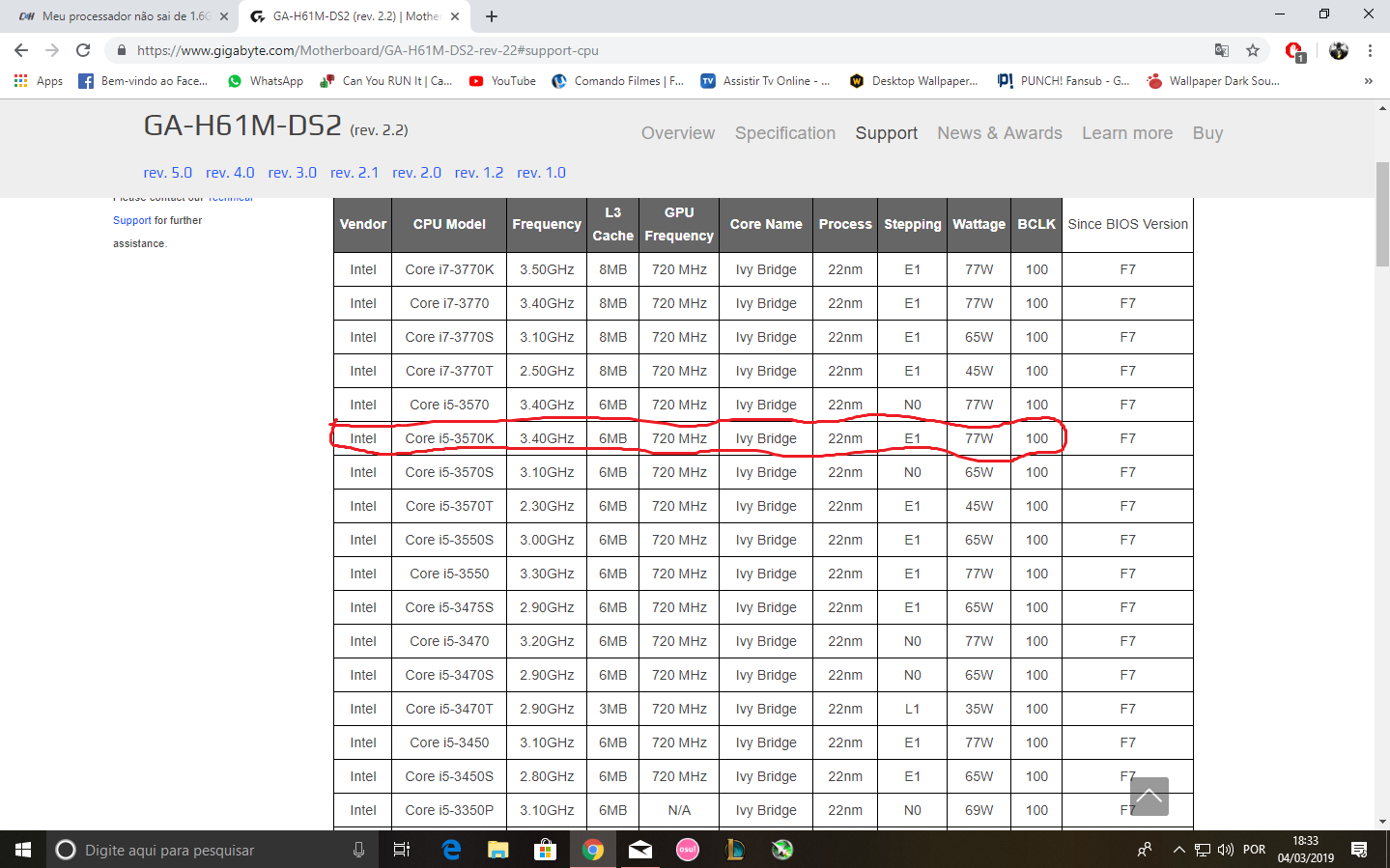Viewport: 1390px width, 868px height.
Task: Open the Overview page tab
Action: point(678,133)
